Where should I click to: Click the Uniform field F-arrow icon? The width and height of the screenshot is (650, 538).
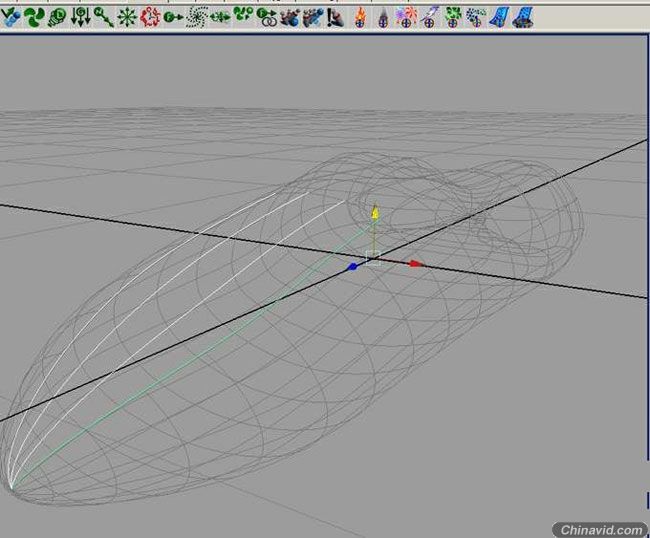point(173,17)
